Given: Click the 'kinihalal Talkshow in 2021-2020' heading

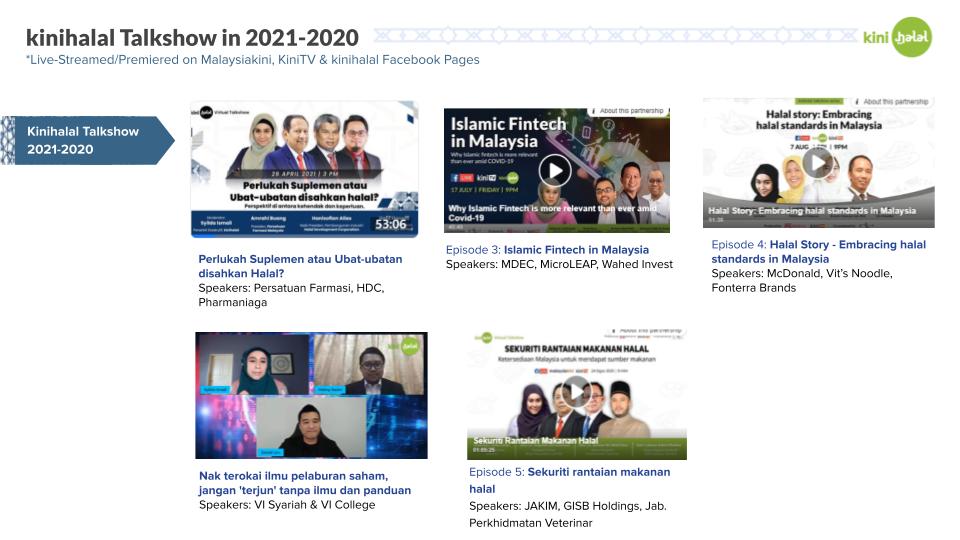Looking at the screenshot, I should (x=192, y=38).
